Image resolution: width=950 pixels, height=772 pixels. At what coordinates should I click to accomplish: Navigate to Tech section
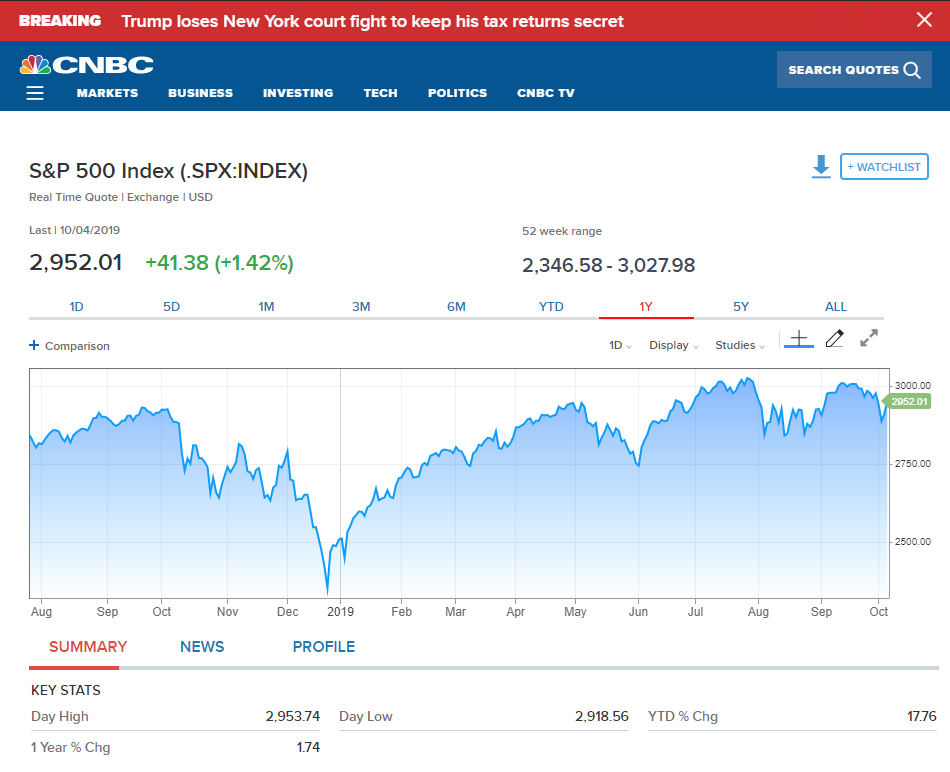coord(380,93)
